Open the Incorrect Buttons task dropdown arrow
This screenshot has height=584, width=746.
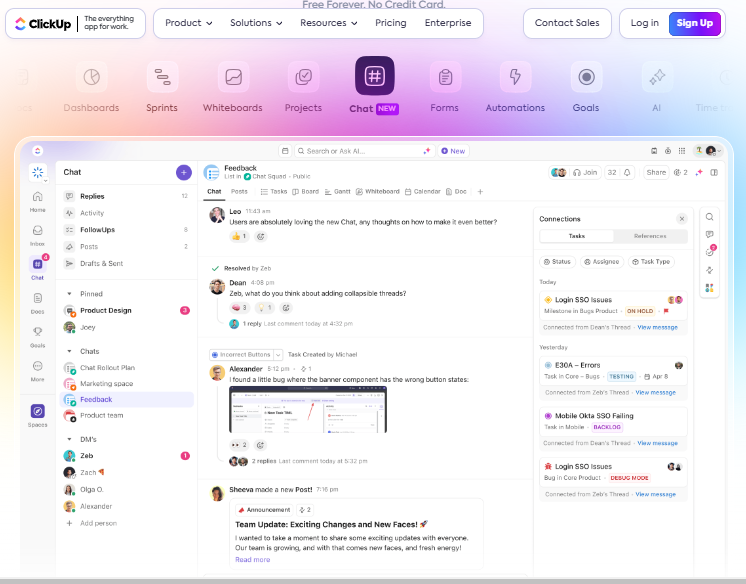tap(278, 355)
